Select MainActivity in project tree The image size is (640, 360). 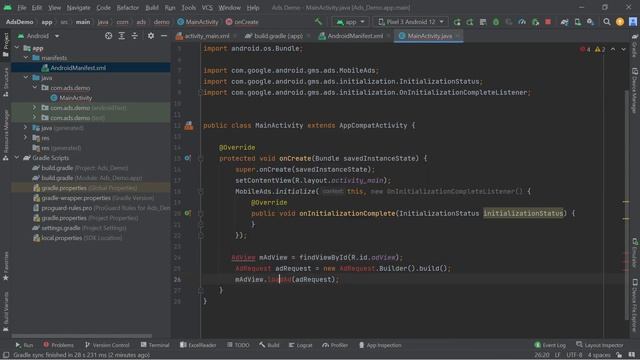point(76,98)
